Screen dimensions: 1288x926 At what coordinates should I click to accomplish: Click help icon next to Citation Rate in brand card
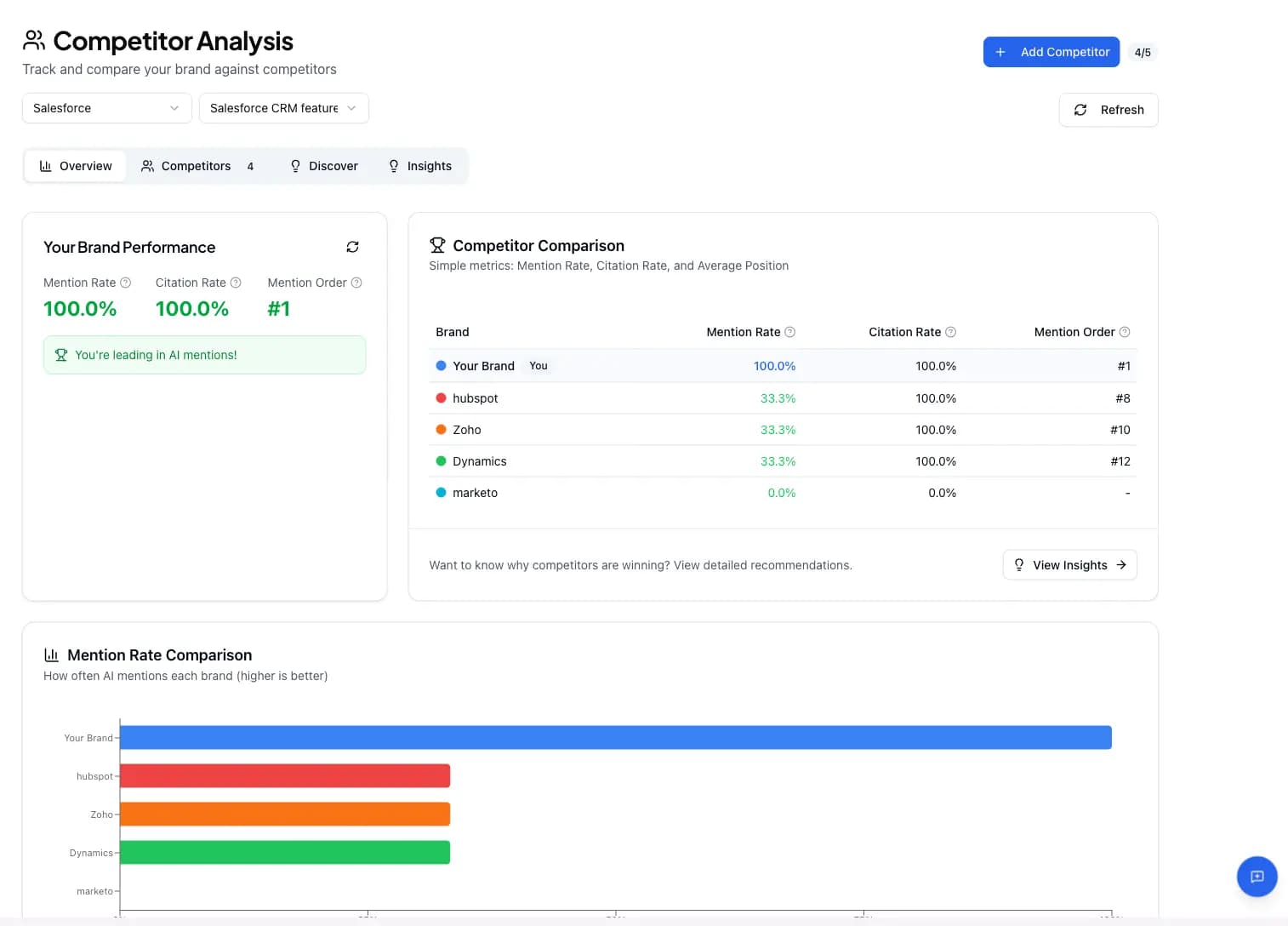click(236, 283)
